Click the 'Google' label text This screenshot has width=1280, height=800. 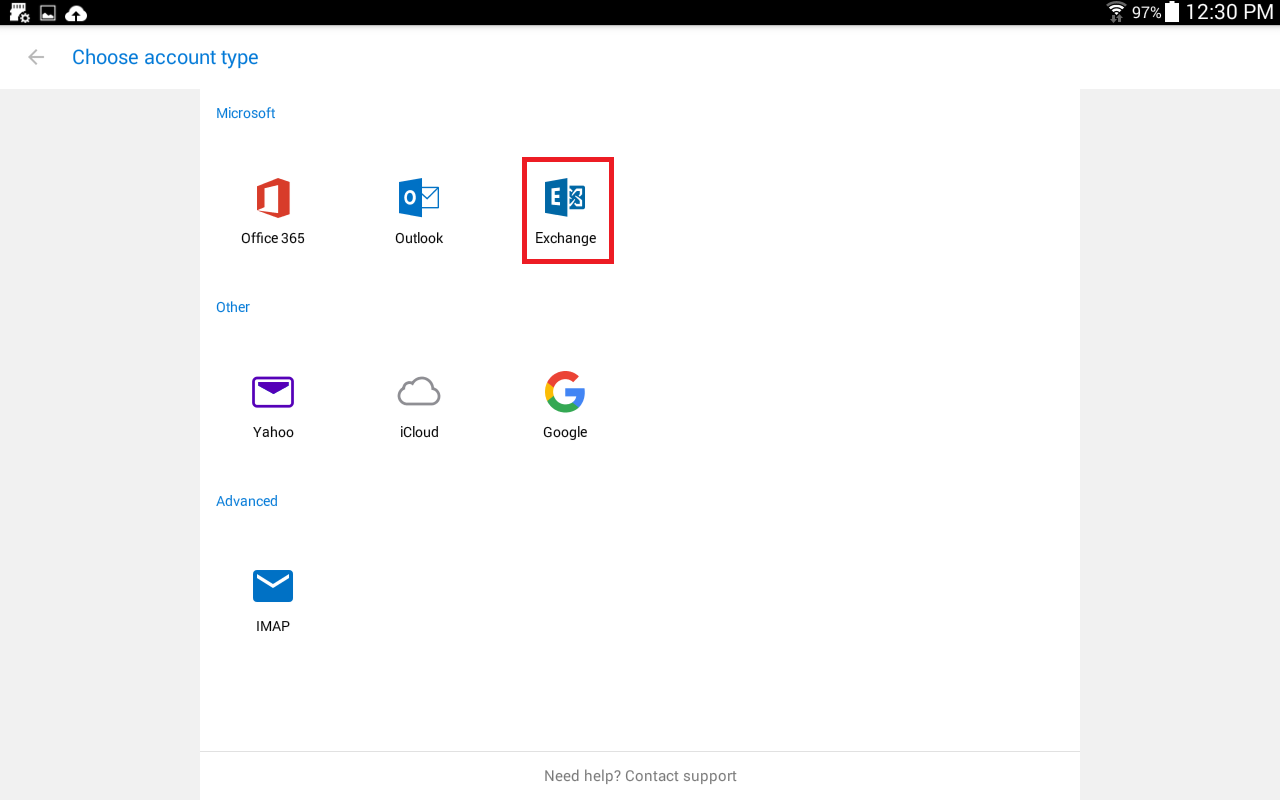click(565, 432)
